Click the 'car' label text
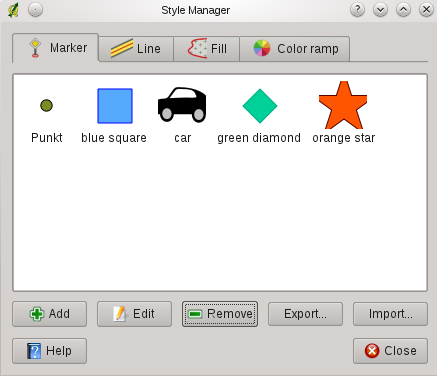 (183, 138)
